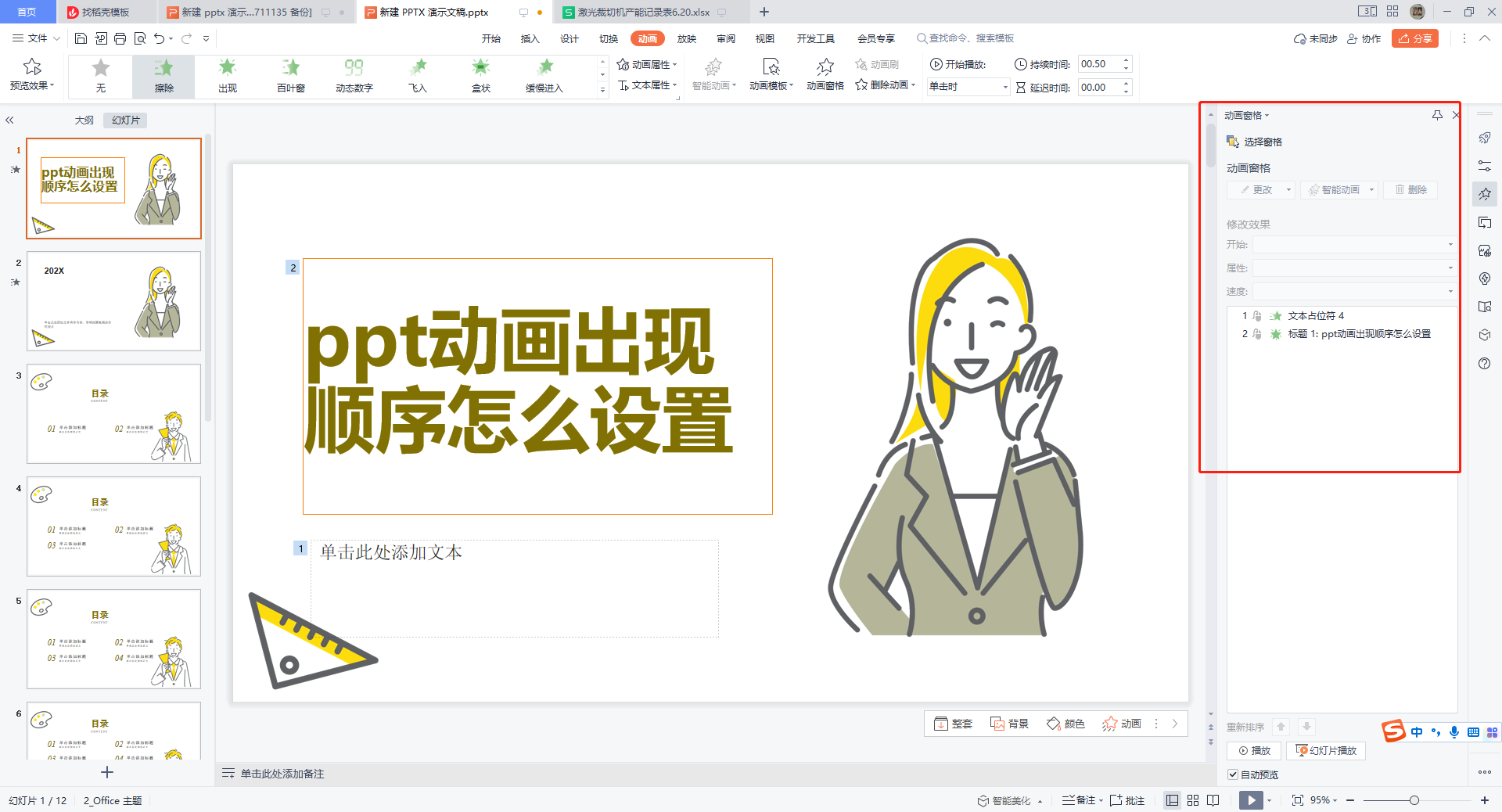This screenshot has width=1502, height=812.
Task: Switch to normal view icon
Action: coord(1172,800)
